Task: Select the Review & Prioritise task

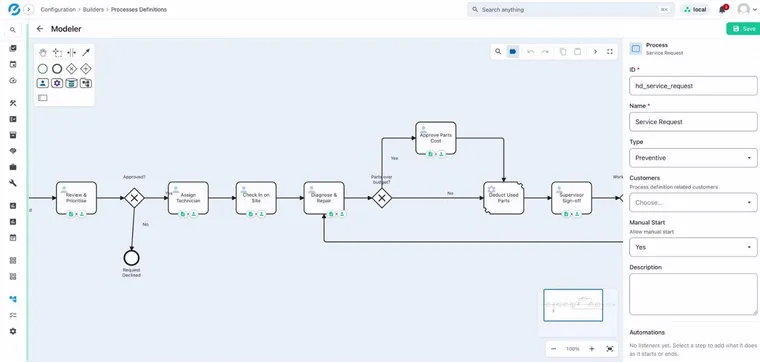Action: click(x=76, y=198)
